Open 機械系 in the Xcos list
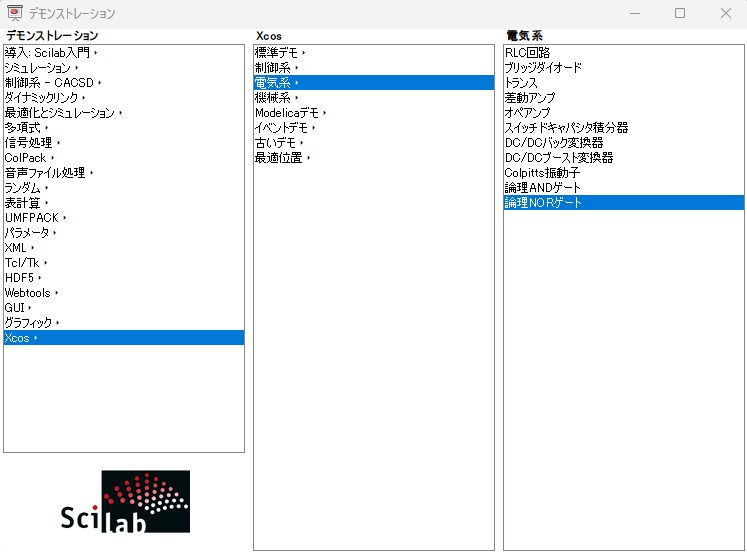 click(374, 98)
